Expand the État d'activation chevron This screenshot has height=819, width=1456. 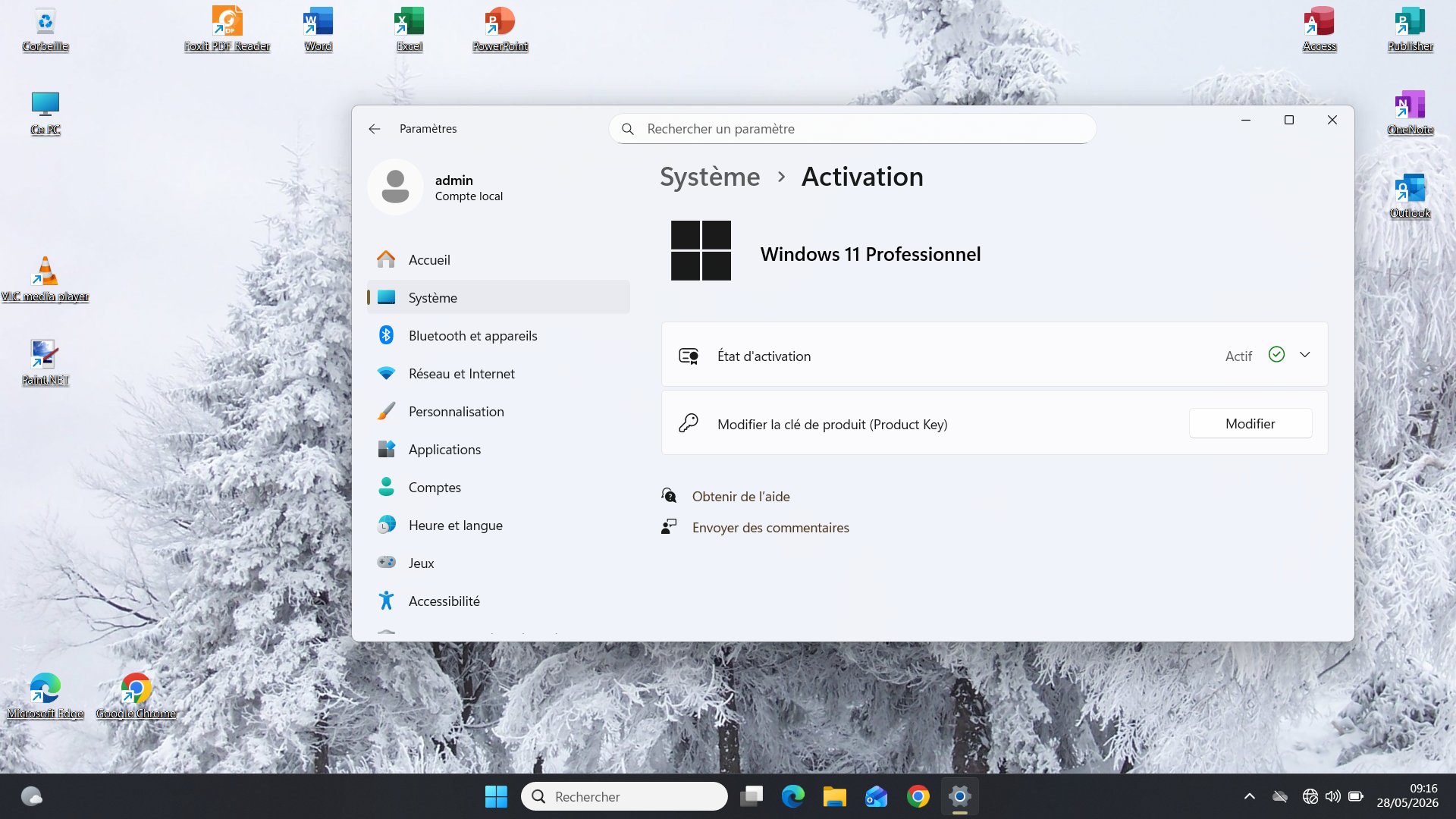point(1304,355)
